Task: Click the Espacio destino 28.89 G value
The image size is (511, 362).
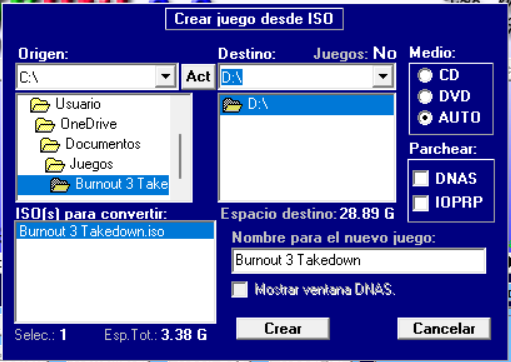Action: 367,214
